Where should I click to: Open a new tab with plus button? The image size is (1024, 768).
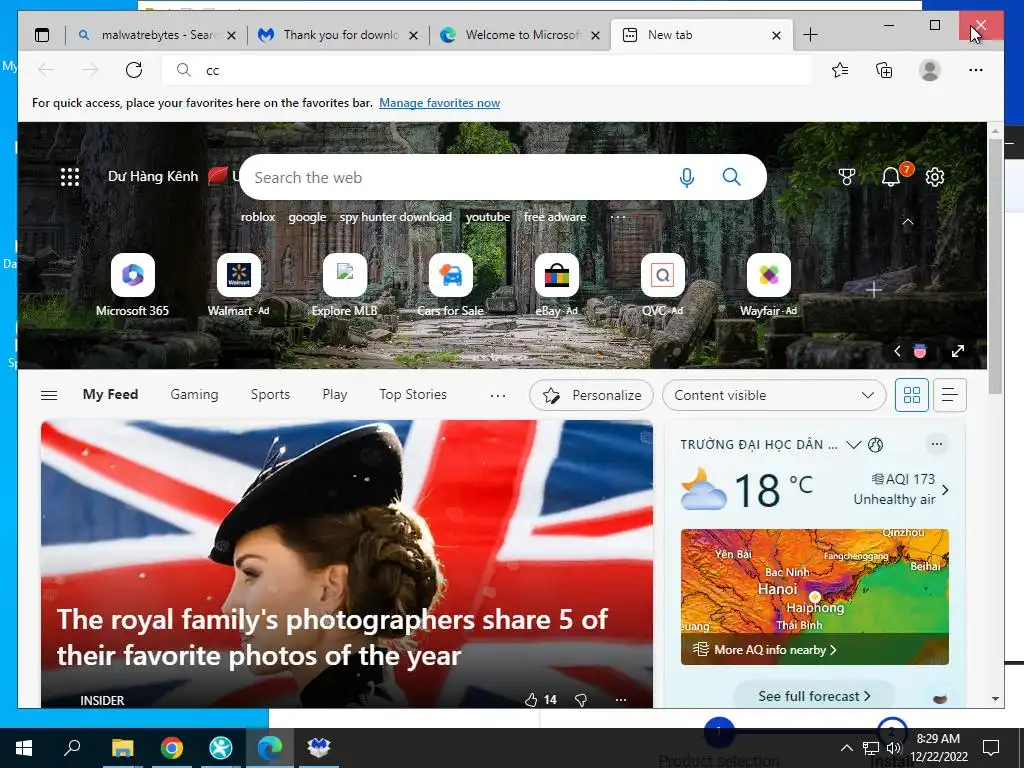pyautogui.click(x=810, y=35)
